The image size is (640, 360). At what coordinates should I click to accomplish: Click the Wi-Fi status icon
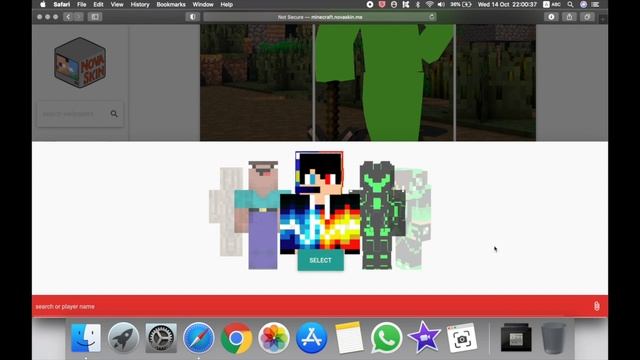(x=429, y=4)
